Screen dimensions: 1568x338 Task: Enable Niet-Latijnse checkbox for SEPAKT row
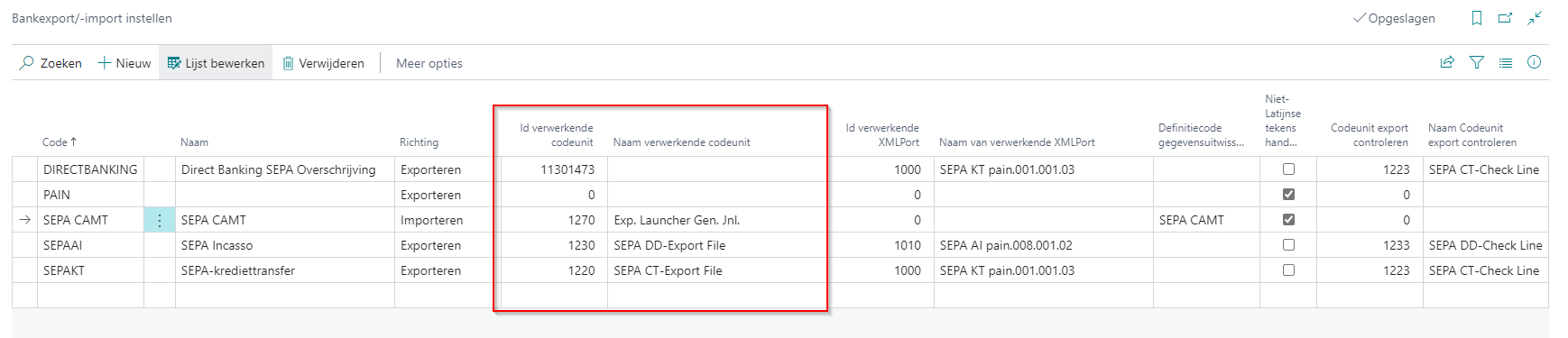1288,270
